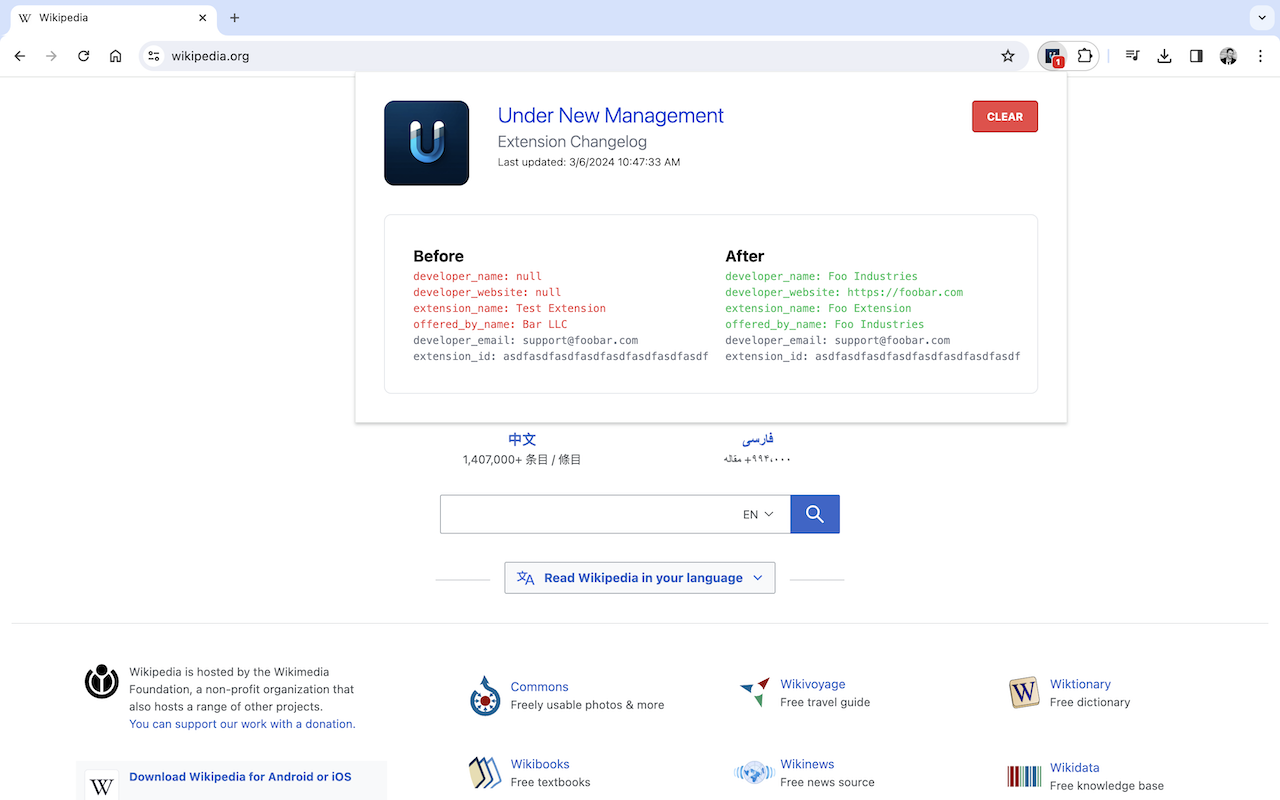Open the media playback controls
1280x800 pixels.
pyautogui.click(x=1132, y=56)
